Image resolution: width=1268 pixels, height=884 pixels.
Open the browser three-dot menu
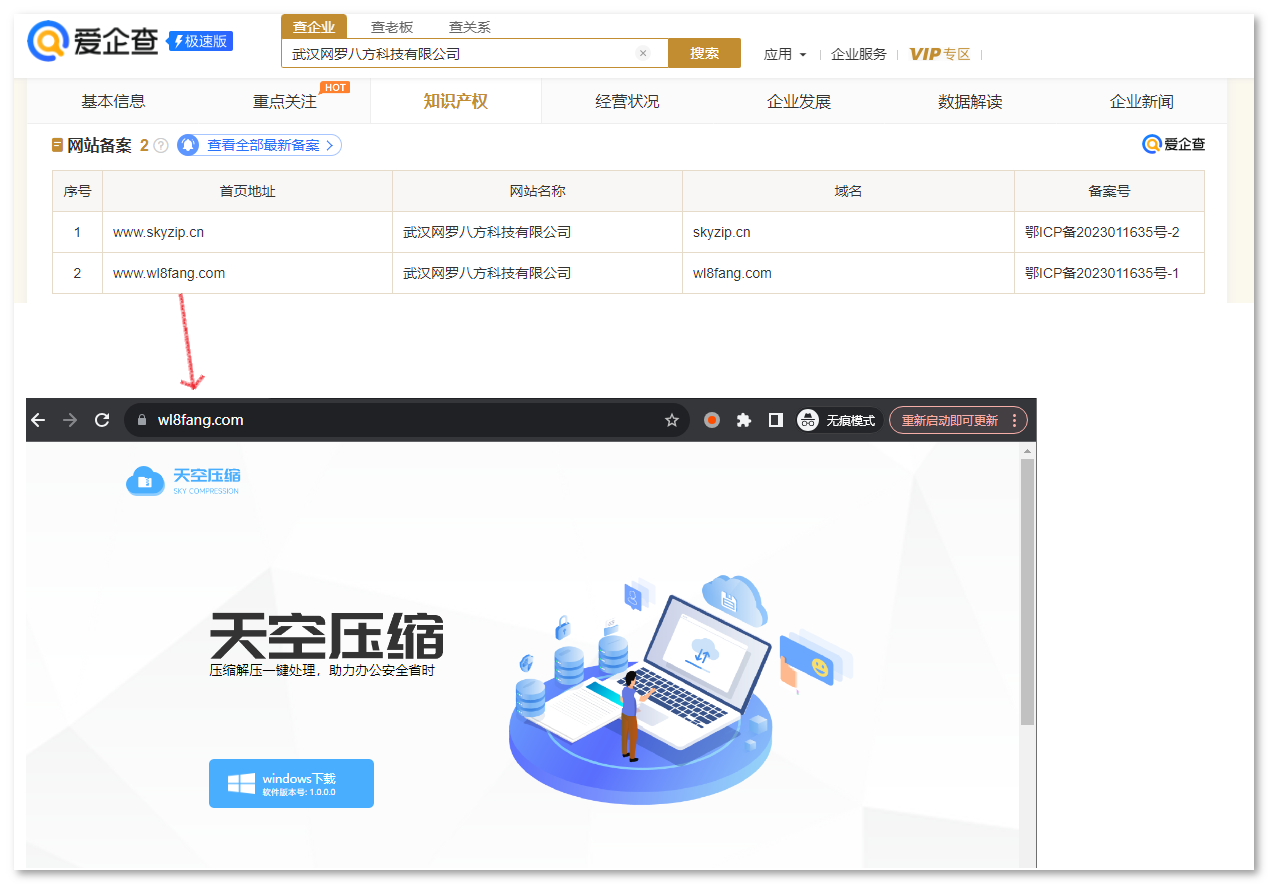[1015, 420]
